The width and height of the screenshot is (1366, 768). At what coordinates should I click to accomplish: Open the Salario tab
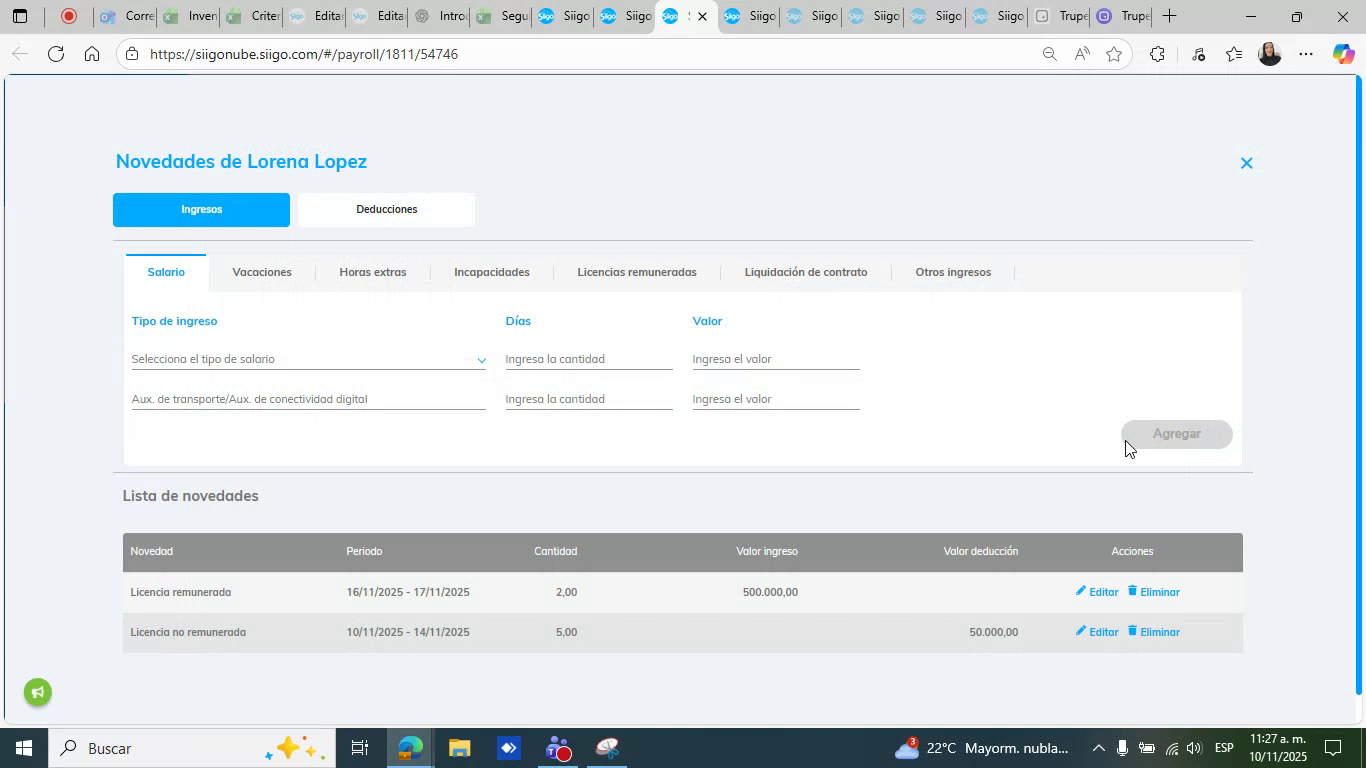coord(166,272)
